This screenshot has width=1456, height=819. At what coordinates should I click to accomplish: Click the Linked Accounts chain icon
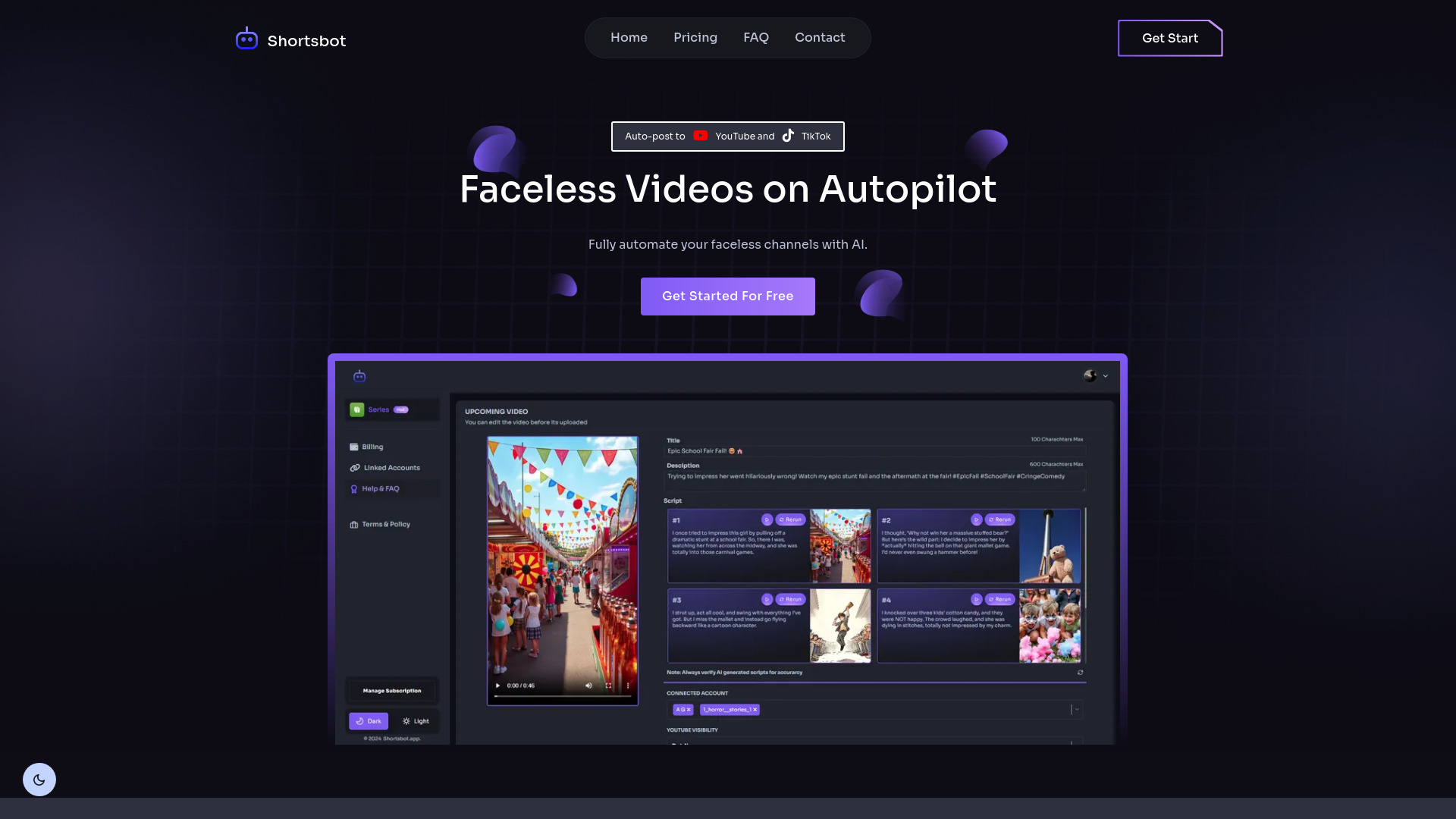tap(355, 467)
